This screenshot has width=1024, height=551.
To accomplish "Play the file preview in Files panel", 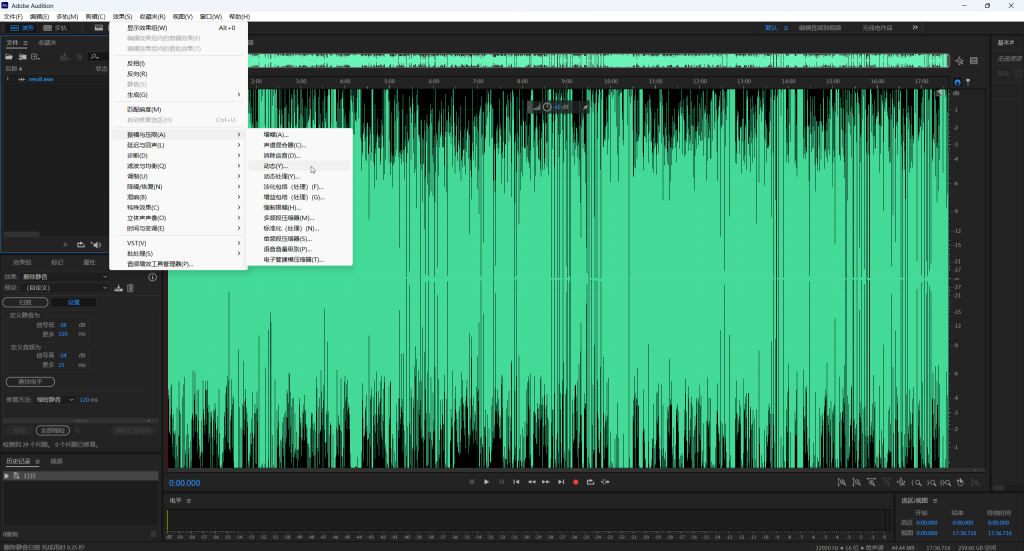I will (x=65, y=245).
